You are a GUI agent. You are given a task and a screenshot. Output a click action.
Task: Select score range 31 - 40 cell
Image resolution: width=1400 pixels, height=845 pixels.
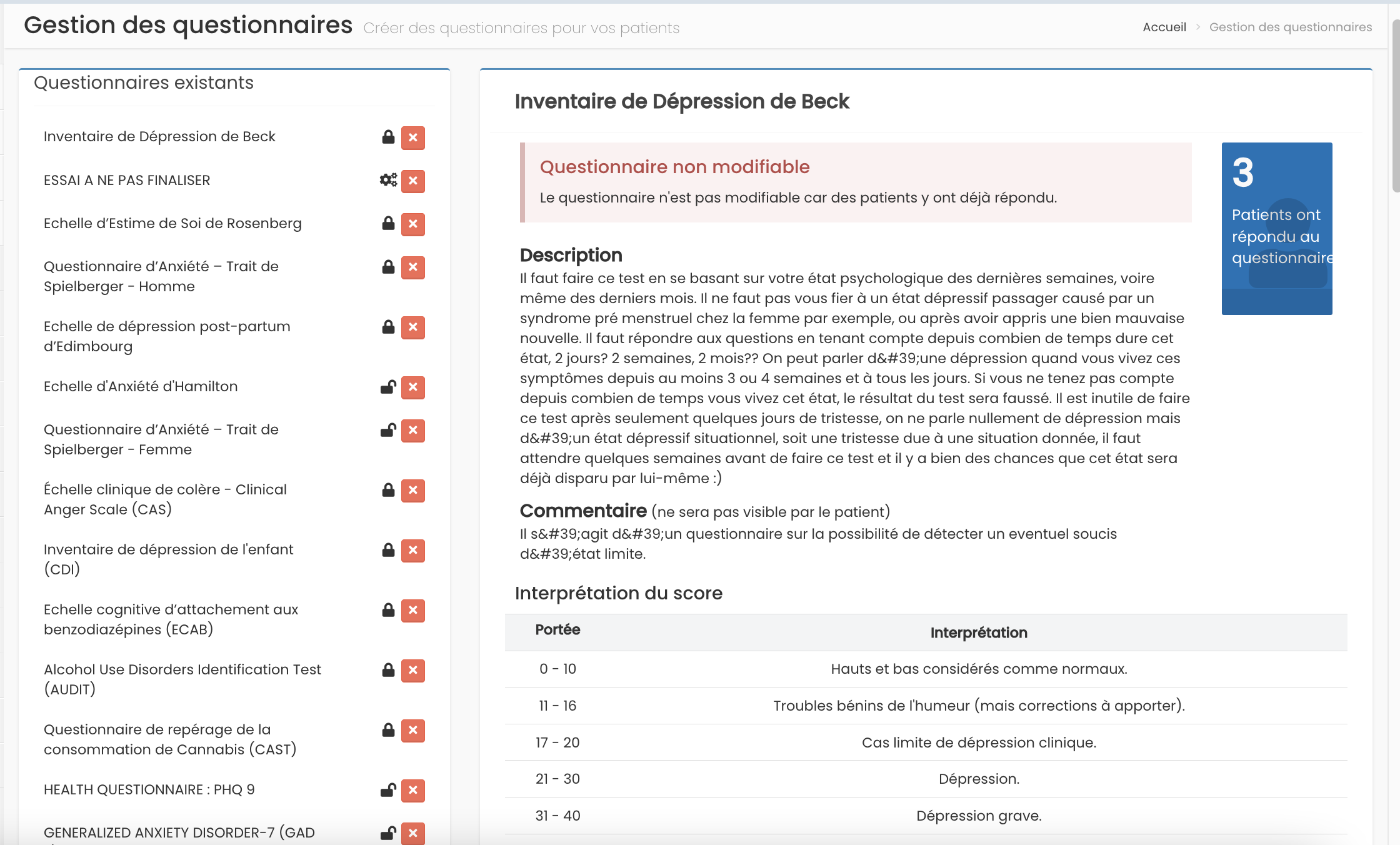557,816
